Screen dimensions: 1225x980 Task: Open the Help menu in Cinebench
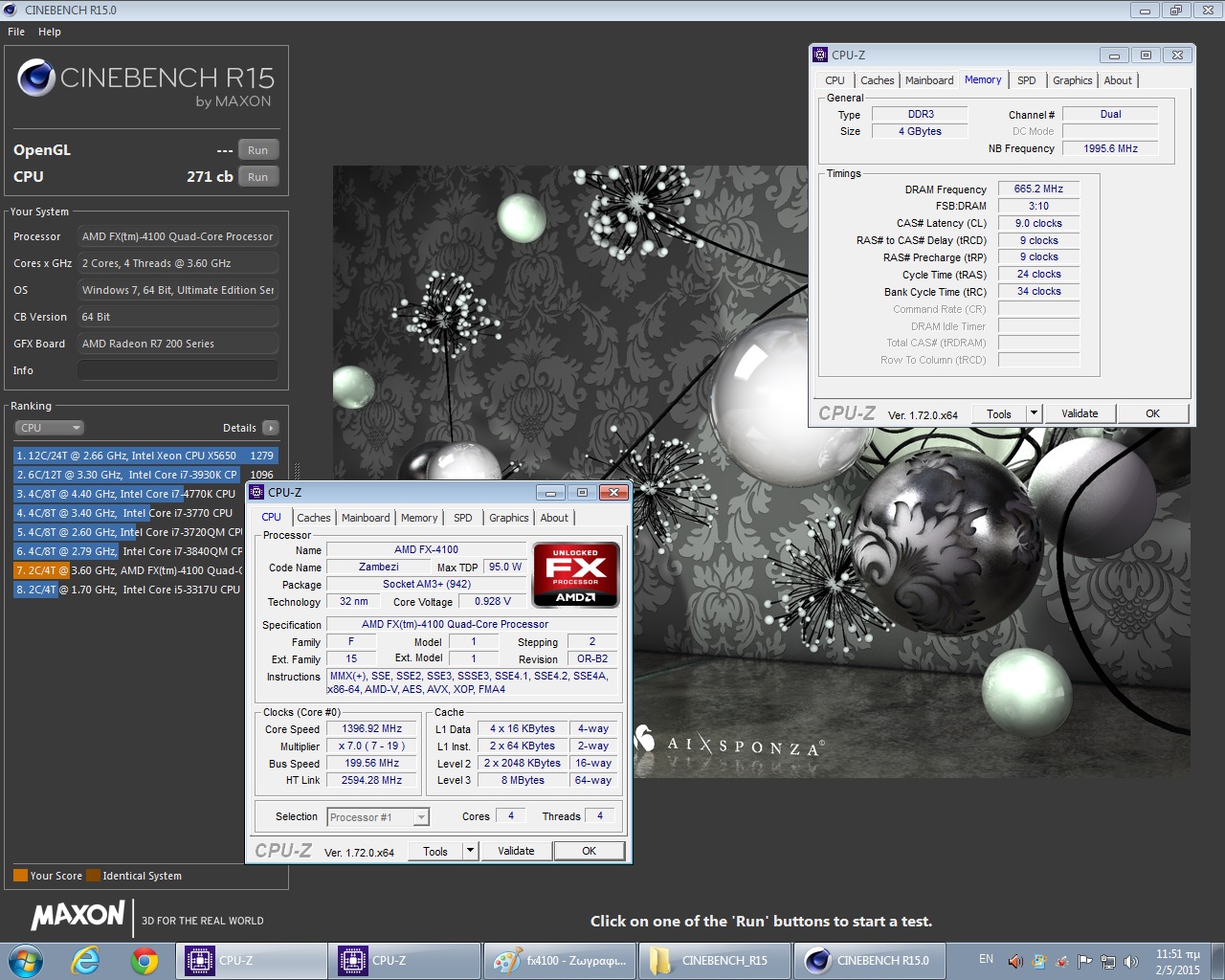pyautogui.click(x=50, y=32)
